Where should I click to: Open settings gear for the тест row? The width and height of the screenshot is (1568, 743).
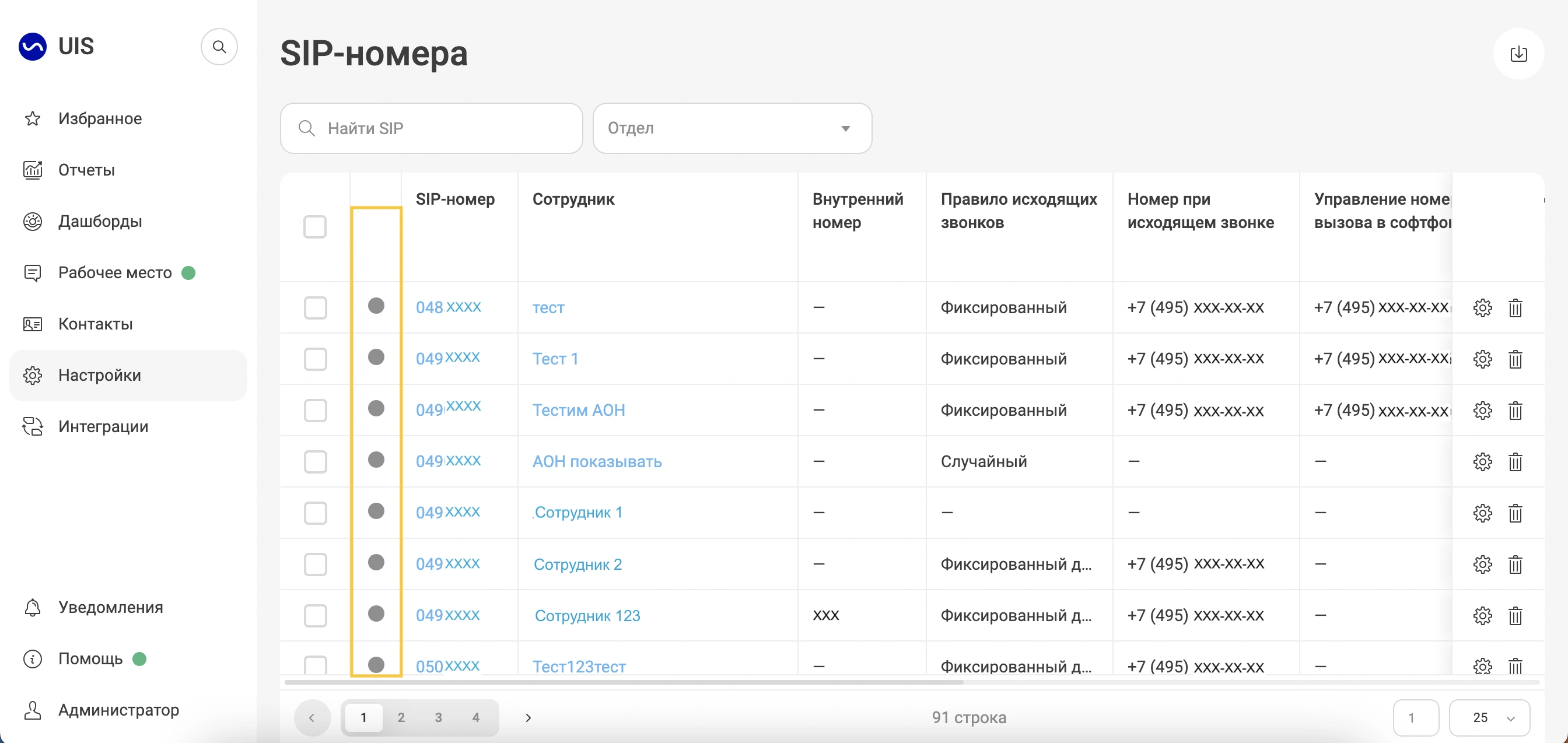[x=1482, y=308]
